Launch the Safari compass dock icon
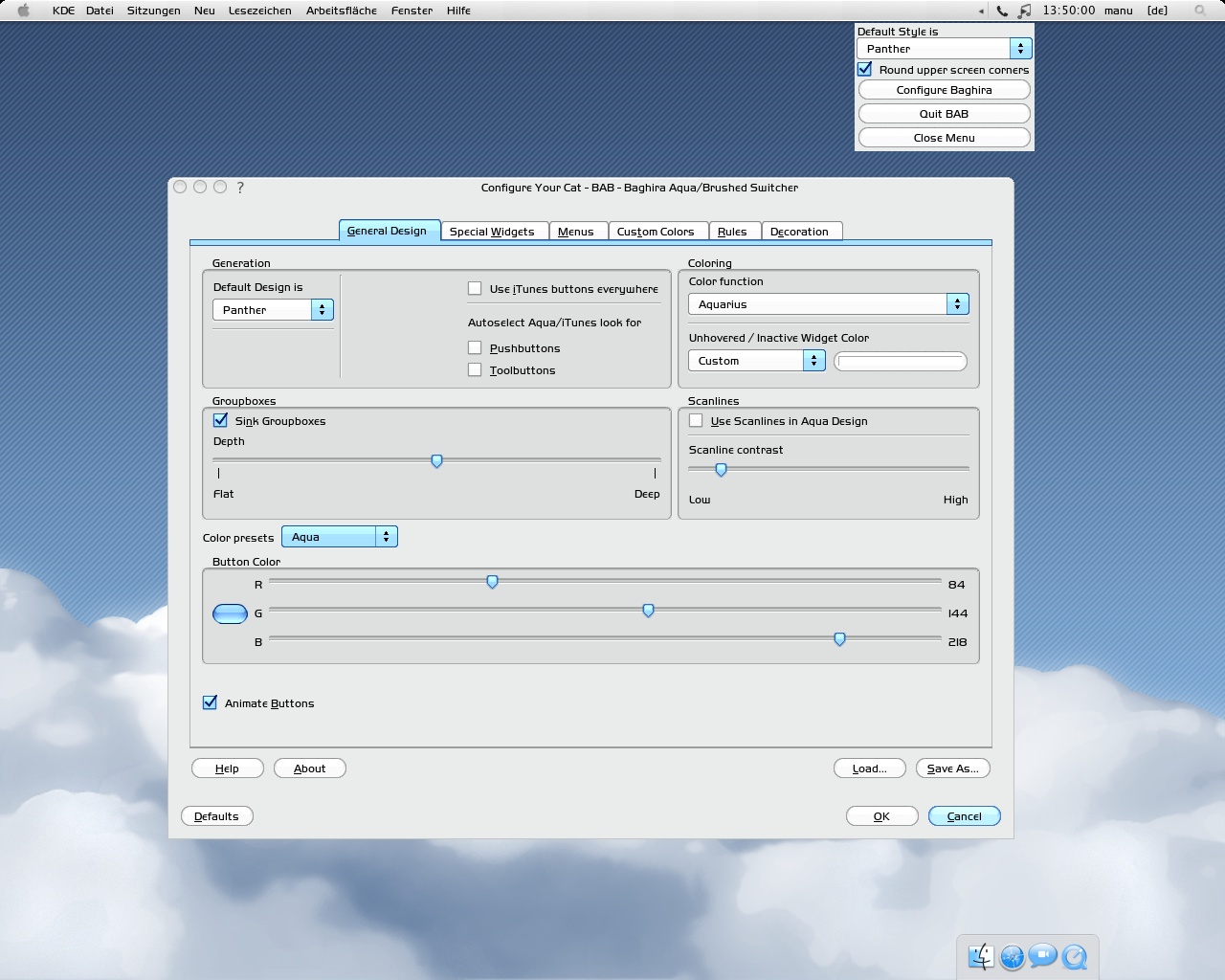 coord(1012,956)
